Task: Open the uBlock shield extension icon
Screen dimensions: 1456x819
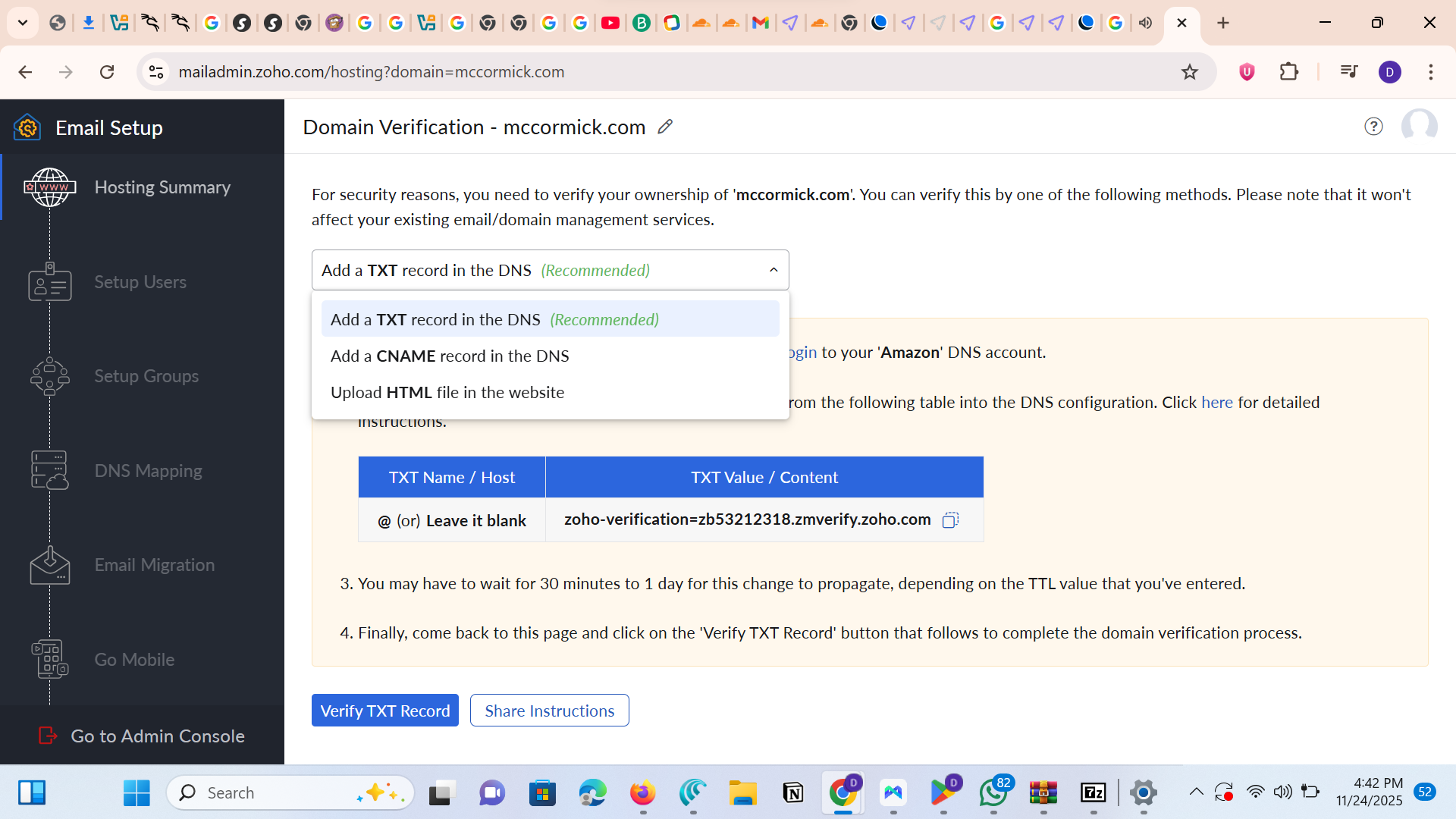Action: pyautogui.click(x=1247, y=72)
